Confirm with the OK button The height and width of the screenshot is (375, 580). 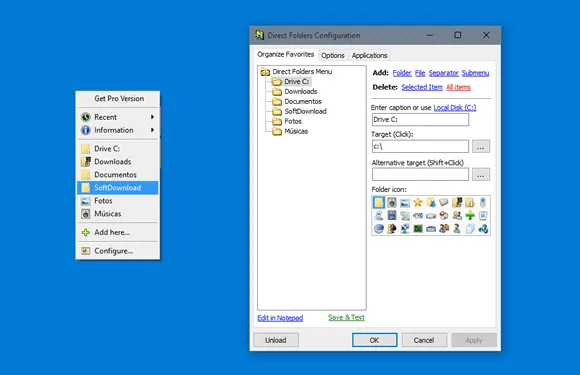coord(374,340)
